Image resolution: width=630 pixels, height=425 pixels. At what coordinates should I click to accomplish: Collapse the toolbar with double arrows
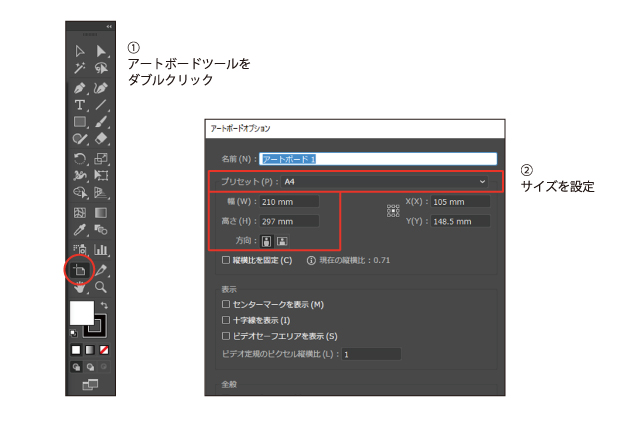tap(109, 27)
